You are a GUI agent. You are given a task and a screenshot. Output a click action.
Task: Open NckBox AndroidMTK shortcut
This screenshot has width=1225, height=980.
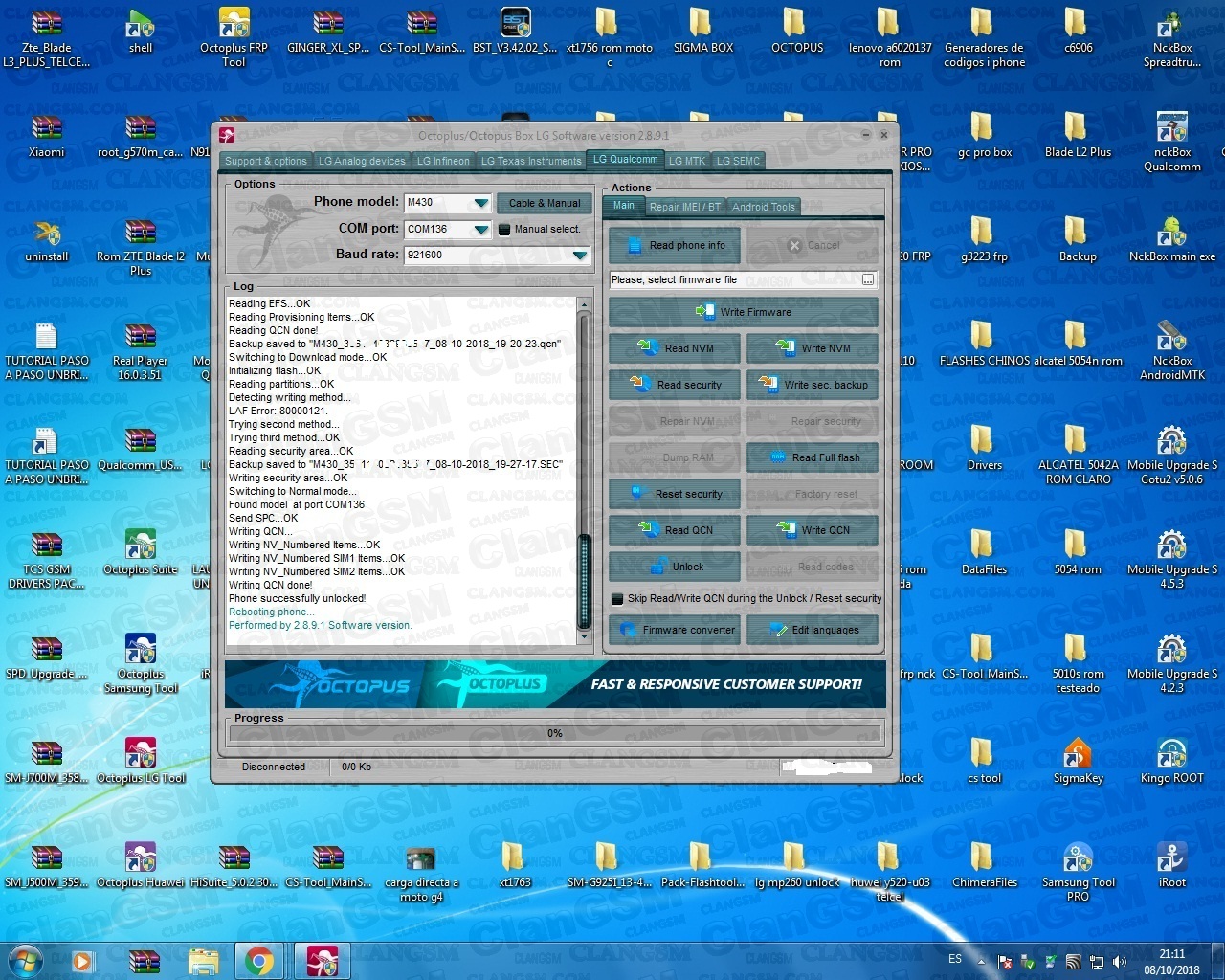pyautogui.click(x=1171, y=351)
